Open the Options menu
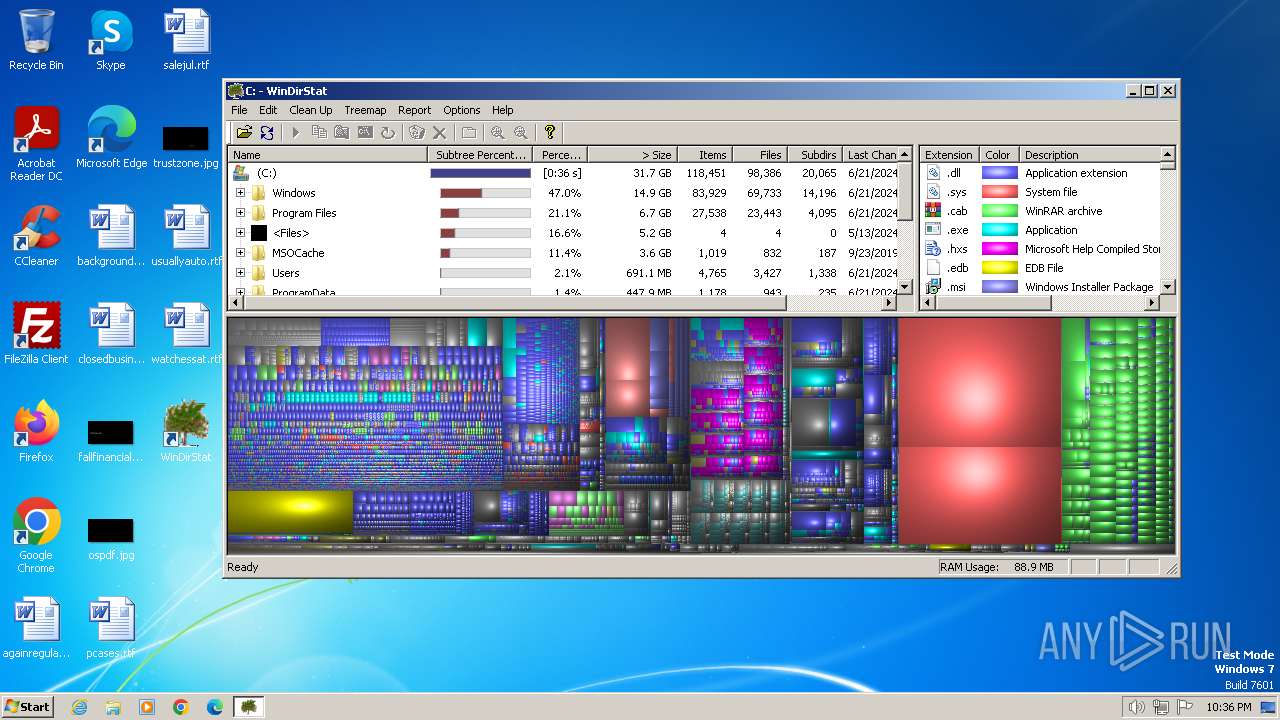Viewport: 1280px width, 720px height. tap(462, 110)
